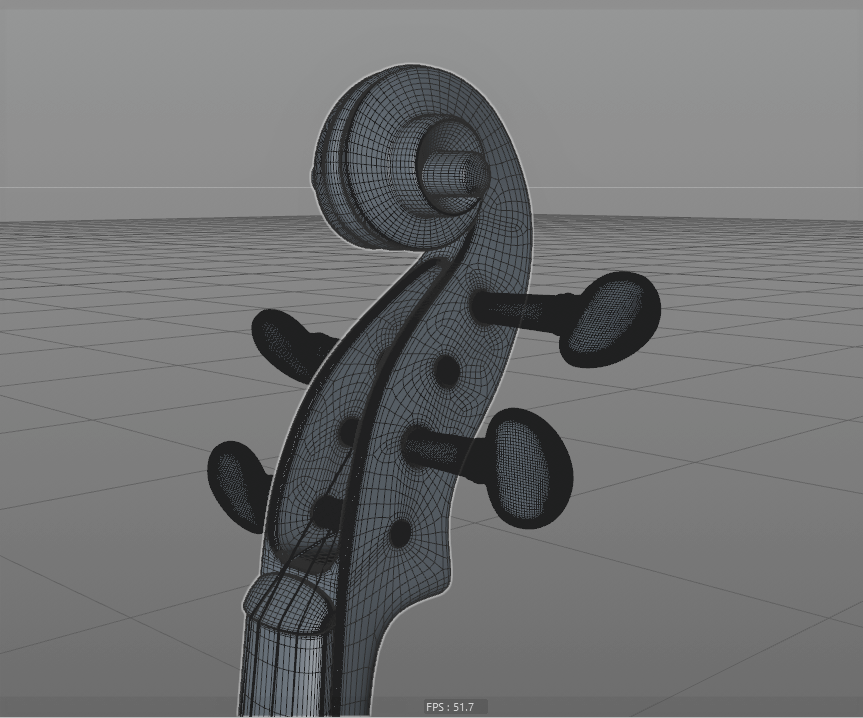Click the FPS : 51.7 readout
The width and height of the screenshot is (863, 718).
[x=450, y=706]
